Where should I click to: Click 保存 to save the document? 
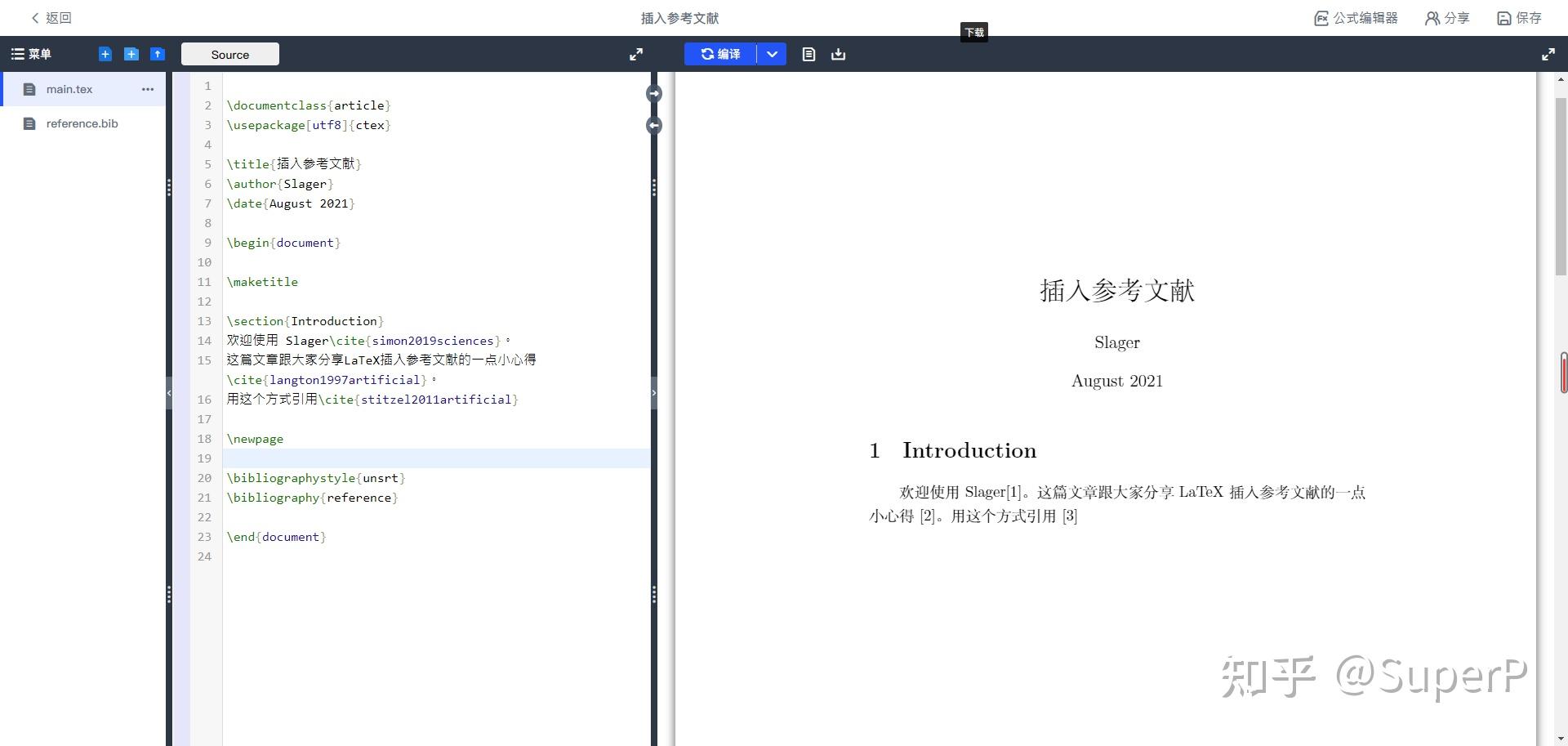click(1519, 18)
